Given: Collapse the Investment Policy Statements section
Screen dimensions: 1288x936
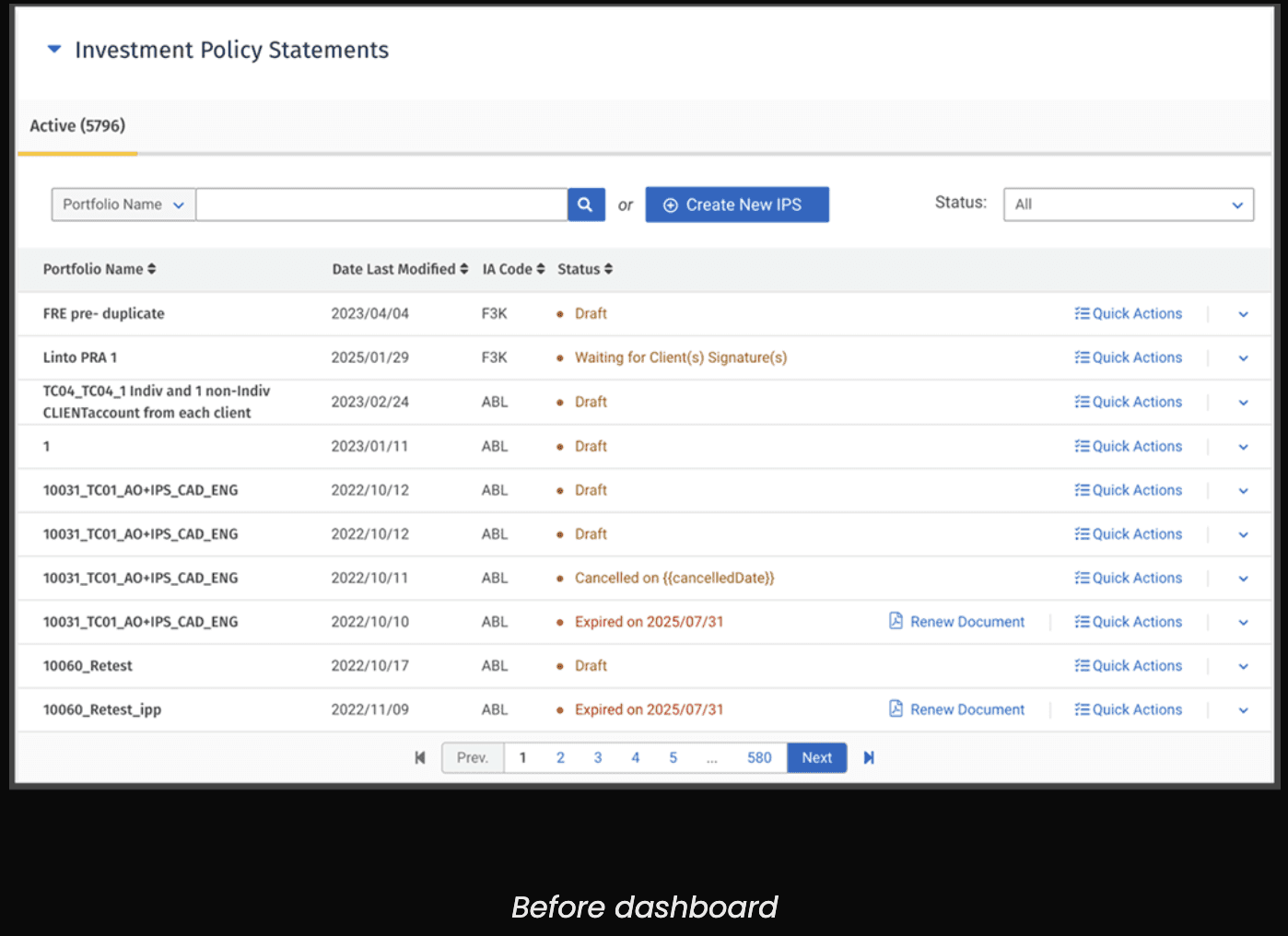Looking at the screenshot, I should coord(54,49).
